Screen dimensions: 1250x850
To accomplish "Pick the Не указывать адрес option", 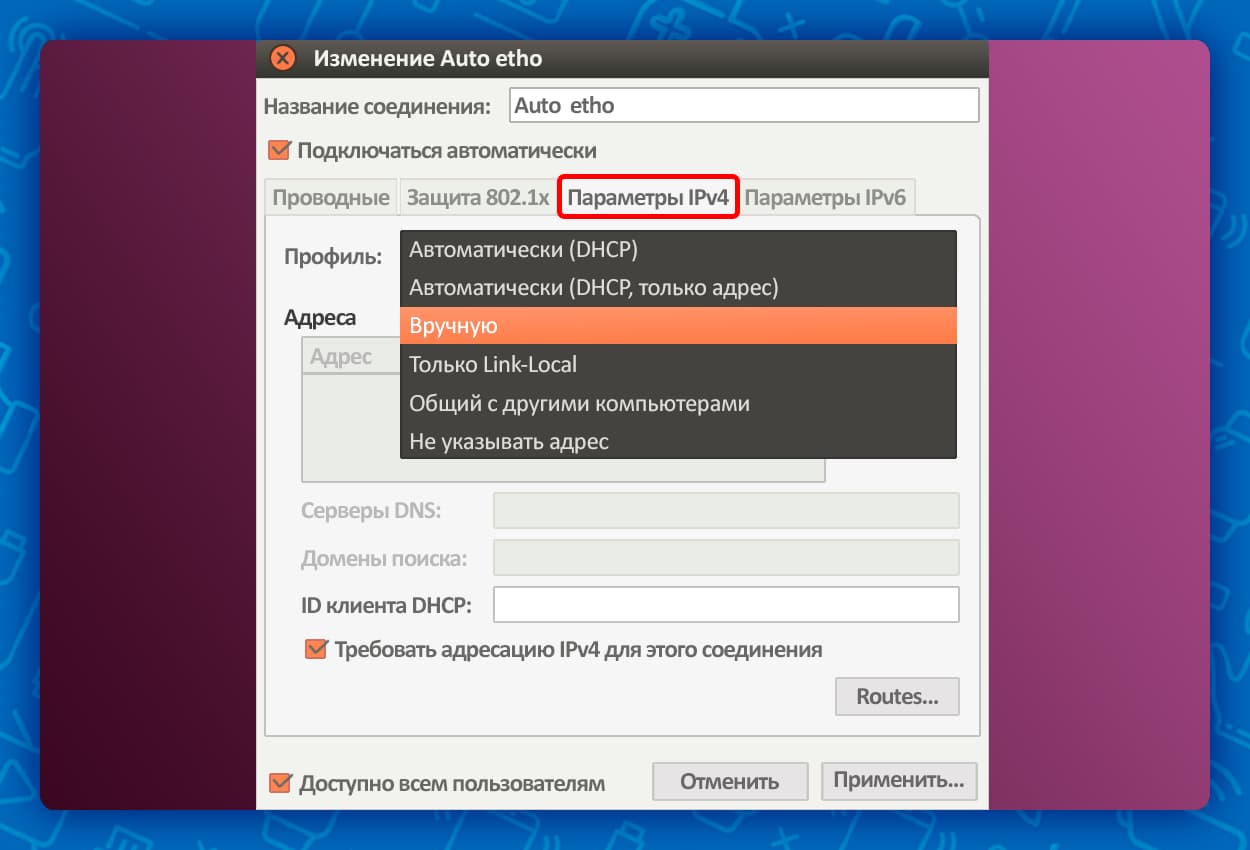I will 678,441.
